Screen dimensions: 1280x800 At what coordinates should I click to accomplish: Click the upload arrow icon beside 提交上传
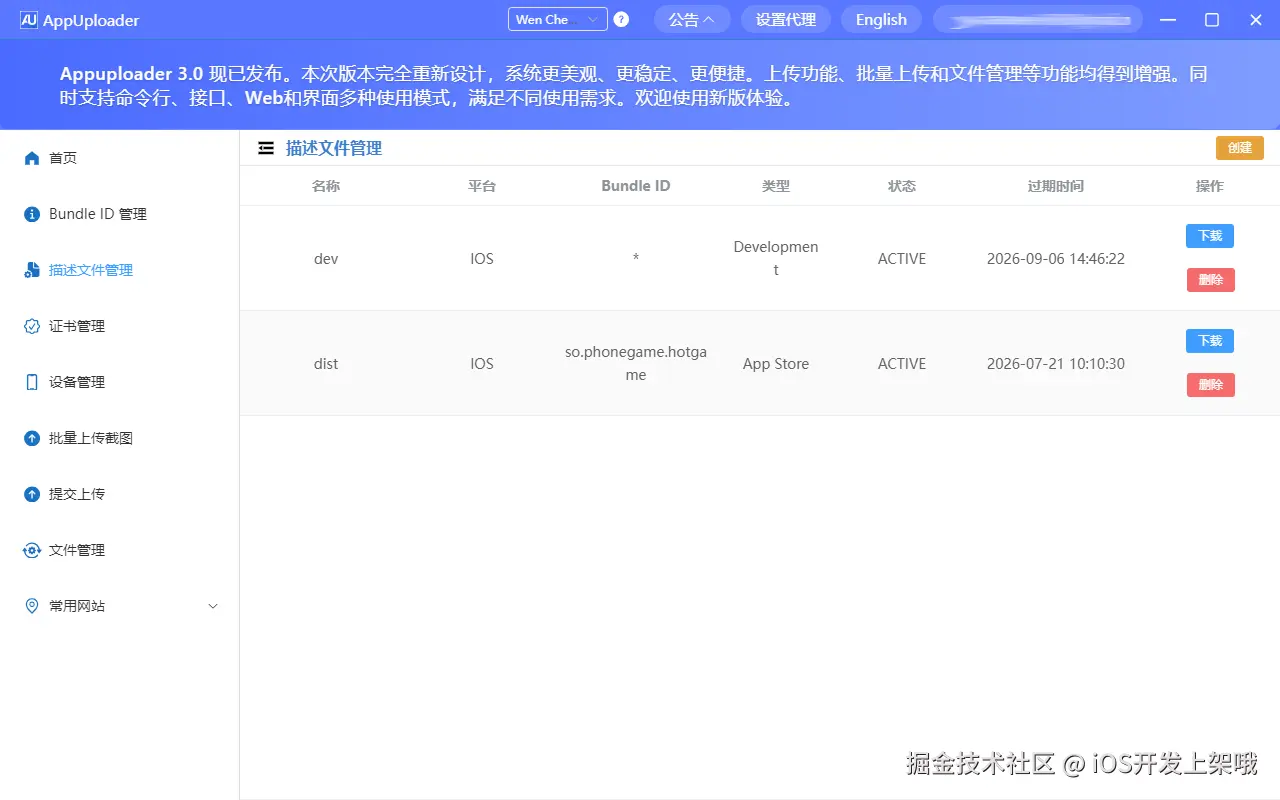click(x=32, y=494)
